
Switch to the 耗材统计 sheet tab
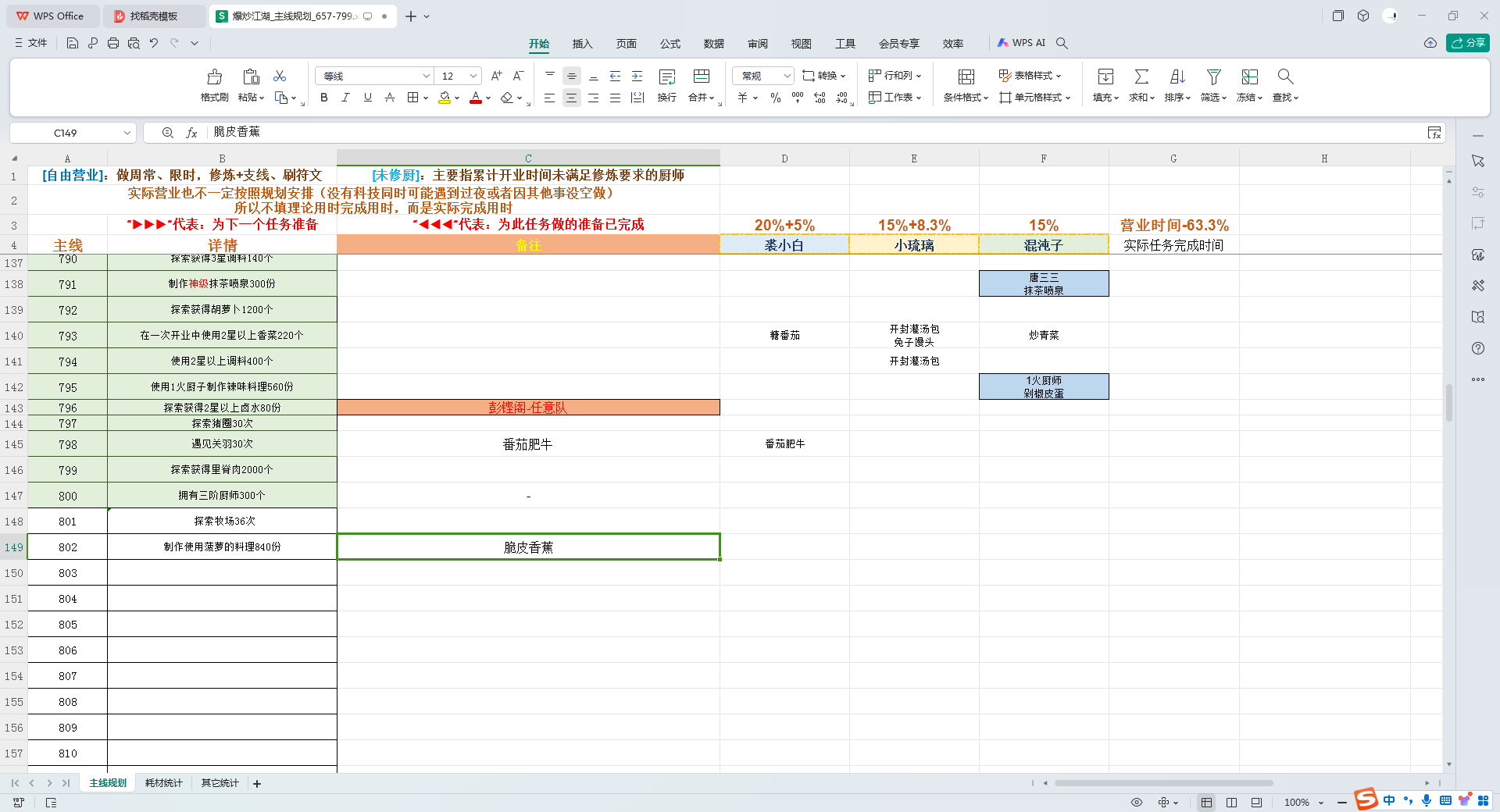163,783
